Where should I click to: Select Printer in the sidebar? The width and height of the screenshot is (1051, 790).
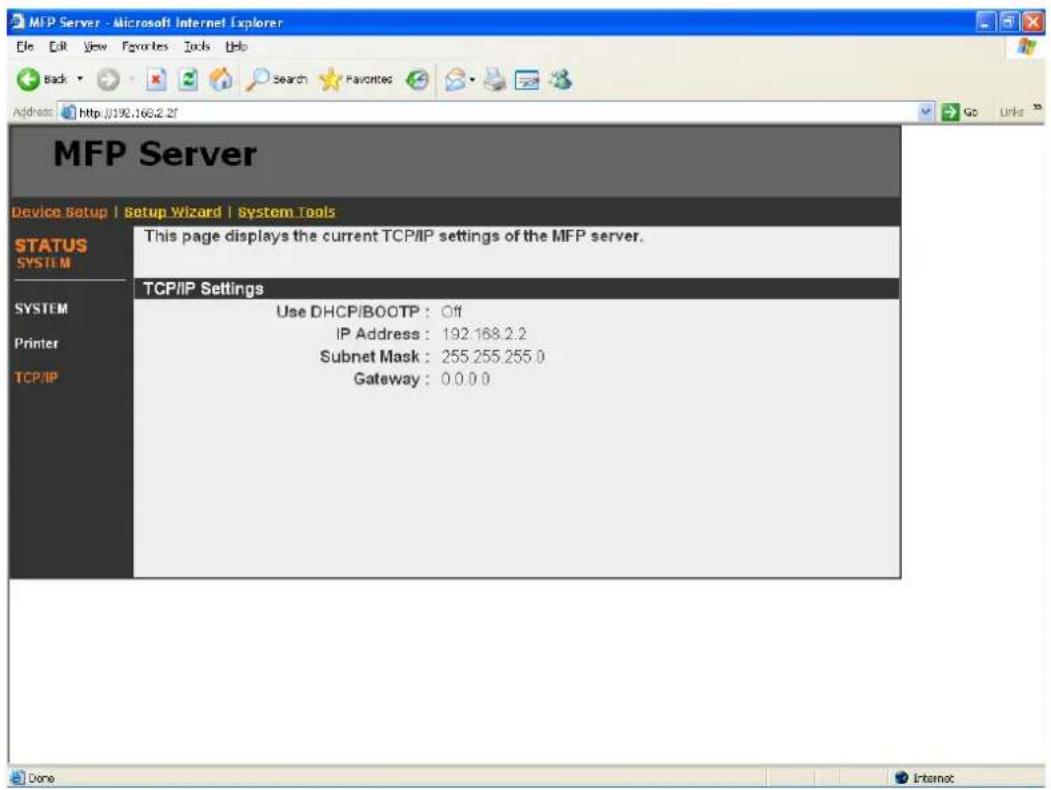(36, 343)
